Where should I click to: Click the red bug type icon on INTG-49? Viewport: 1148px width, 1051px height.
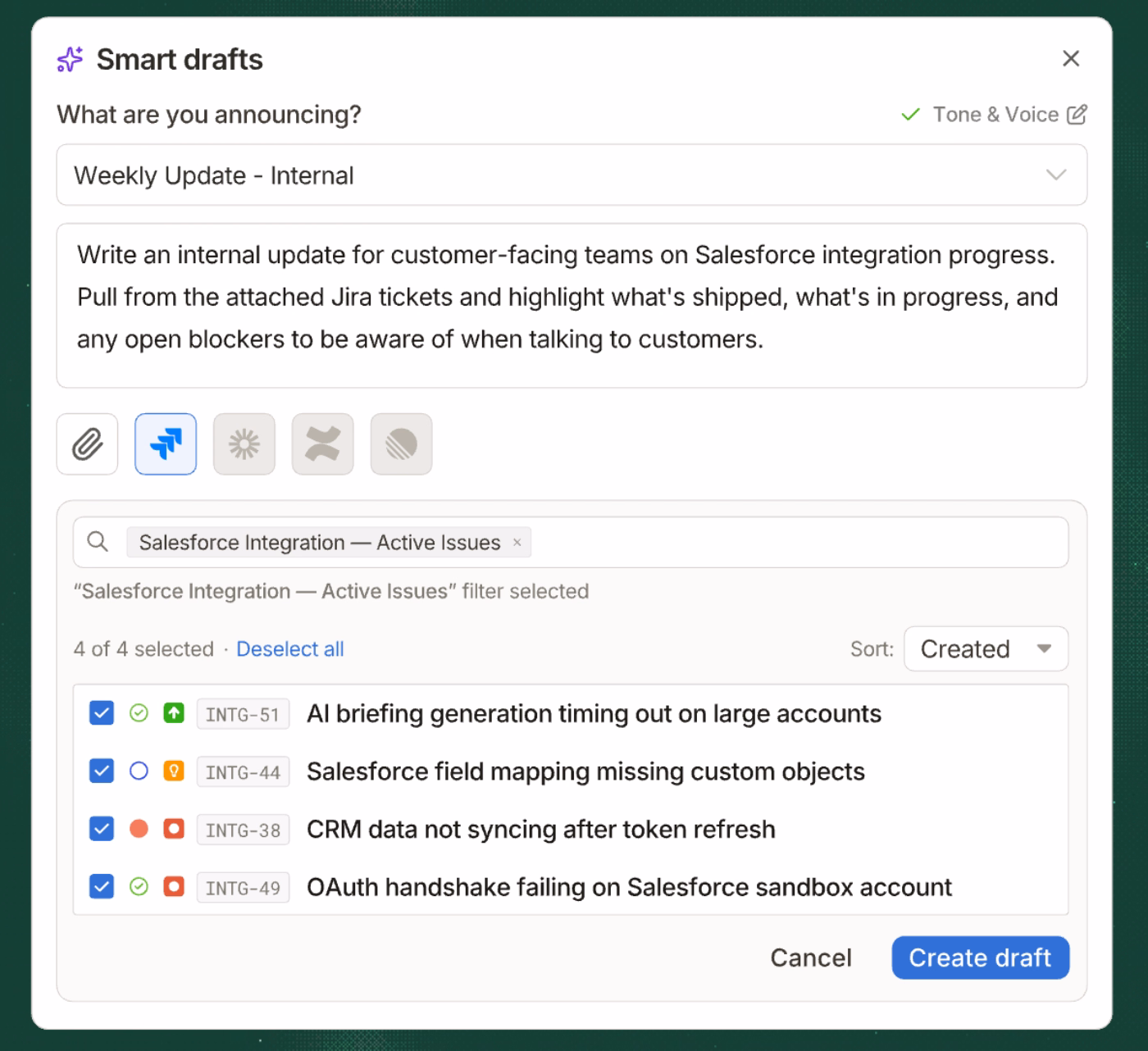tap(174, 887)
